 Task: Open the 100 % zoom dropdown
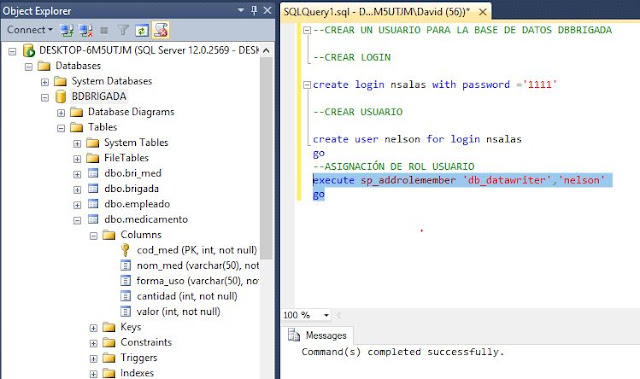pos(326,315)
